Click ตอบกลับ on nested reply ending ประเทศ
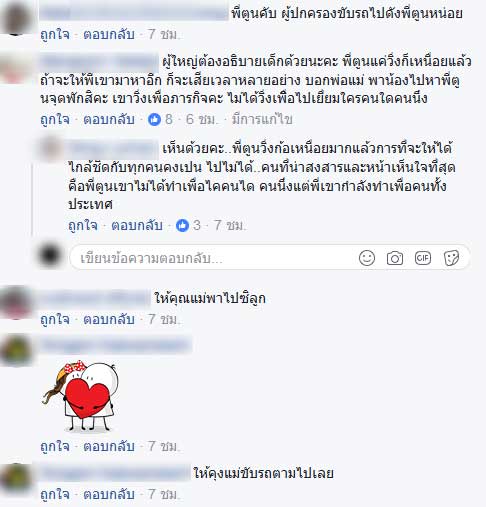The width and height of the screenshot is (486, 507). pos(137,225)
